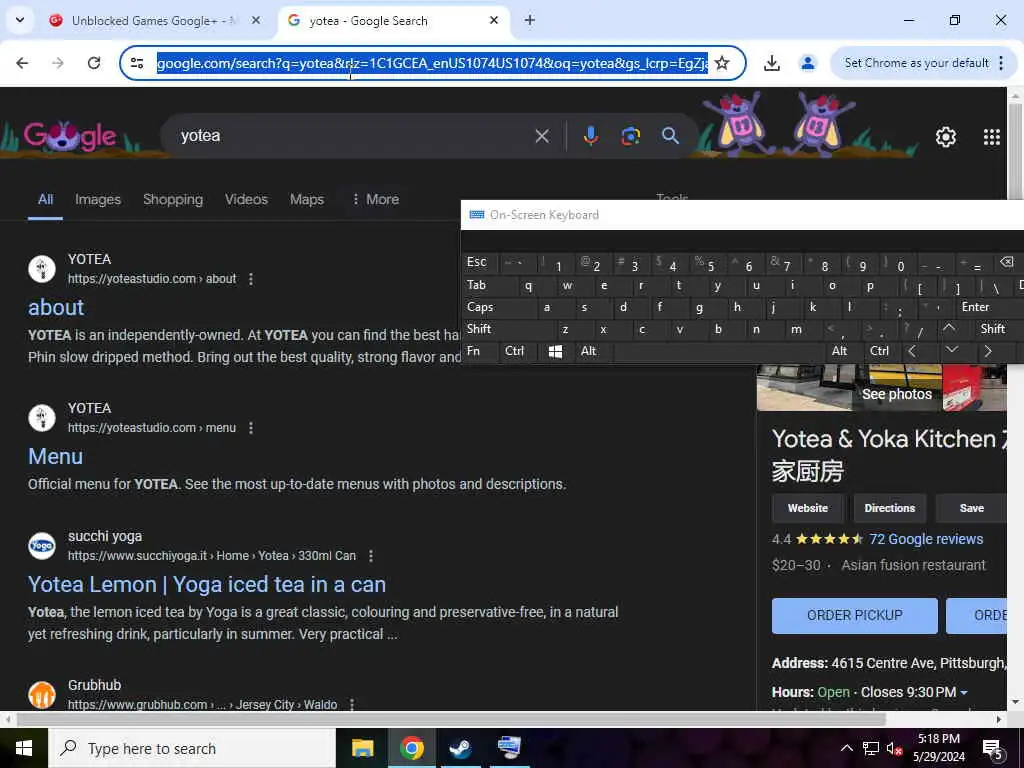Open options for yoteastudio menu result
This screenshot has width=1024, height=768.
point(251,428)
